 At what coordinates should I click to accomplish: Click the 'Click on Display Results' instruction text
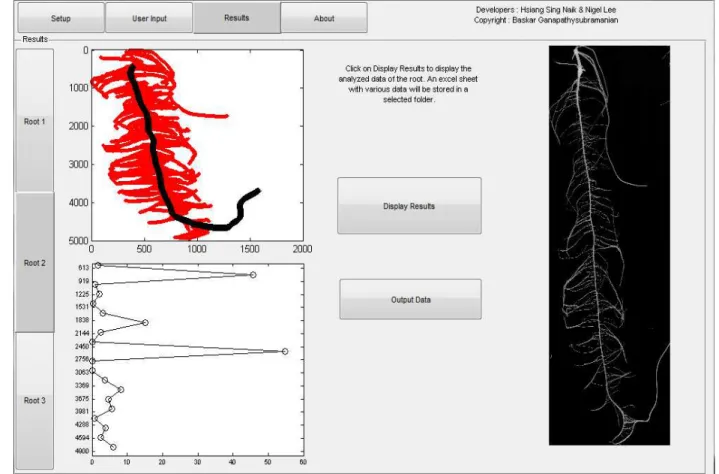(x=408, y=84)
